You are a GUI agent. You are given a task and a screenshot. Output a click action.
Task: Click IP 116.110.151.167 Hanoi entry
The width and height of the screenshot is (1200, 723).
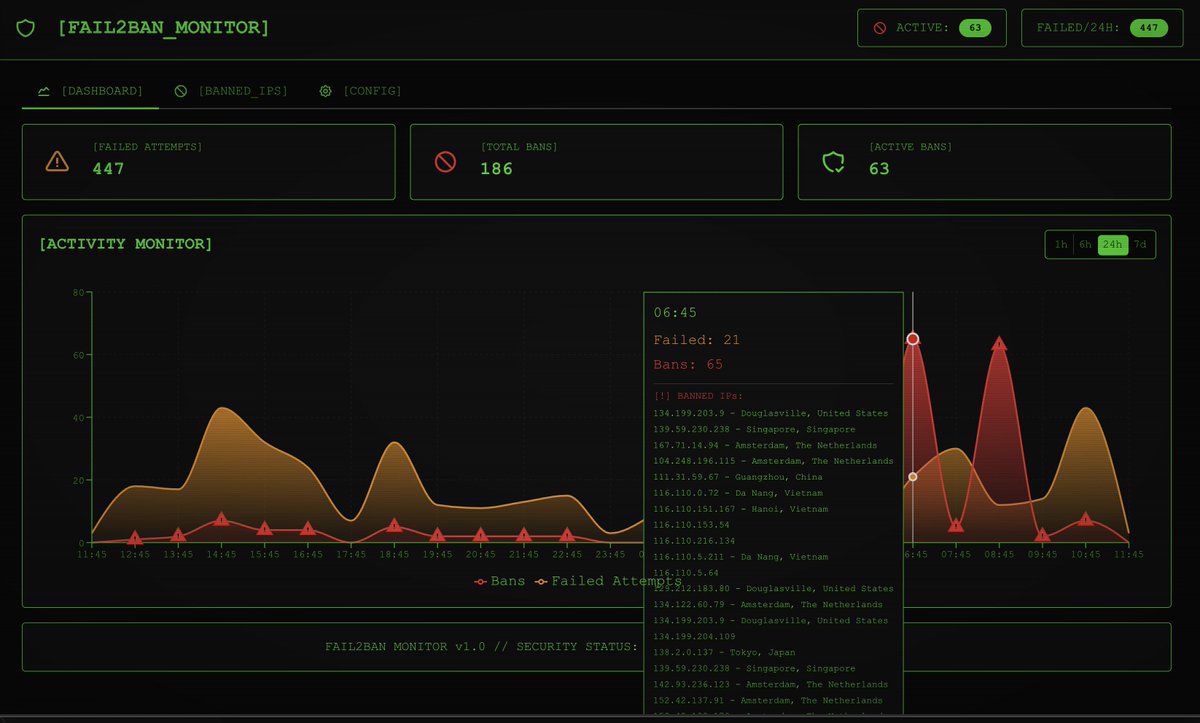[x=741, y=509]
